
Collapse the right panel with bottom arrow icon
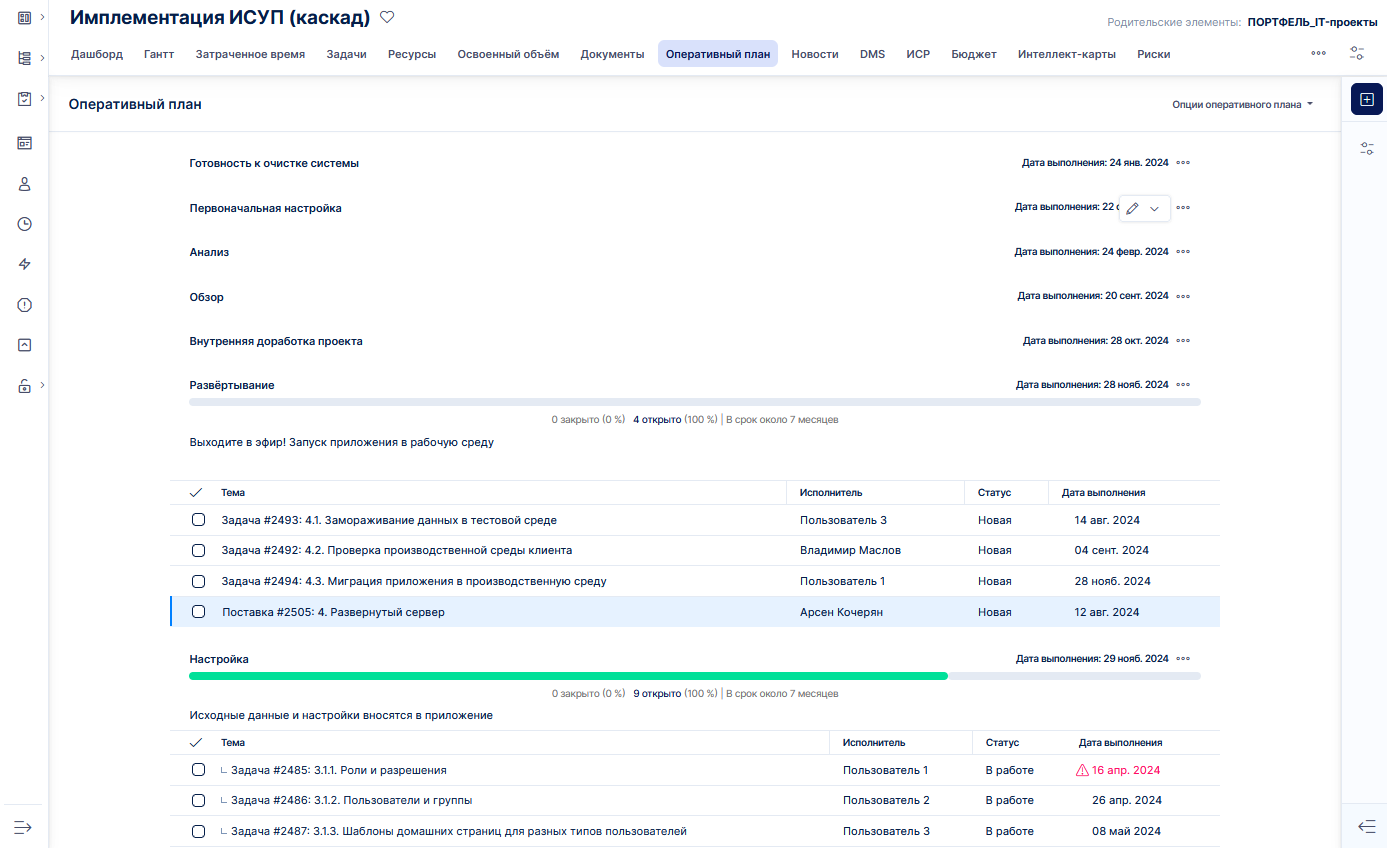coord(1367,826)
